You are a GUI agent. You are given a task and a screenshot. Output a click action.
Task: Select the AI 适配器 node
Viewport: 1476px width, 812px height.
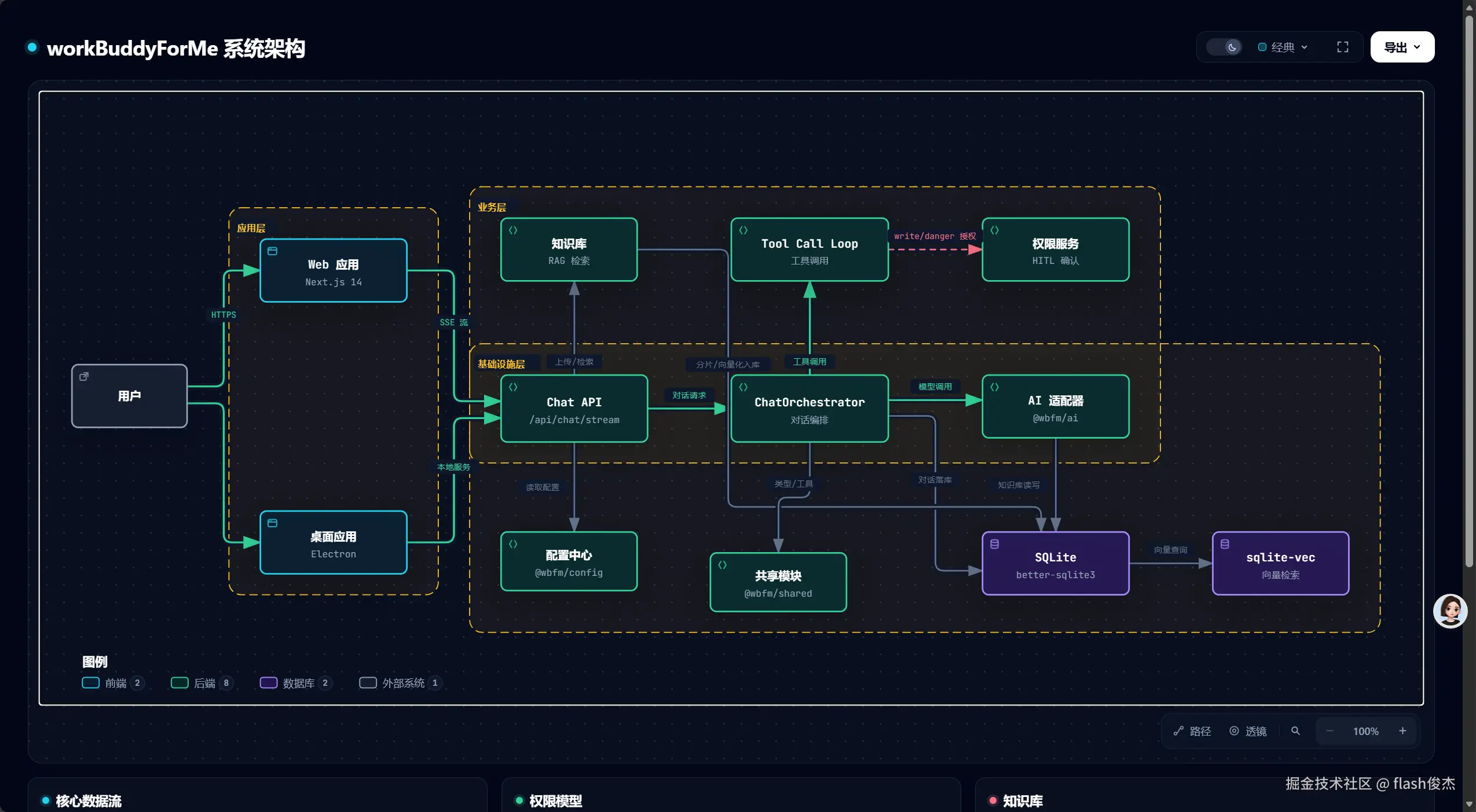click(x=1056, y=407)
